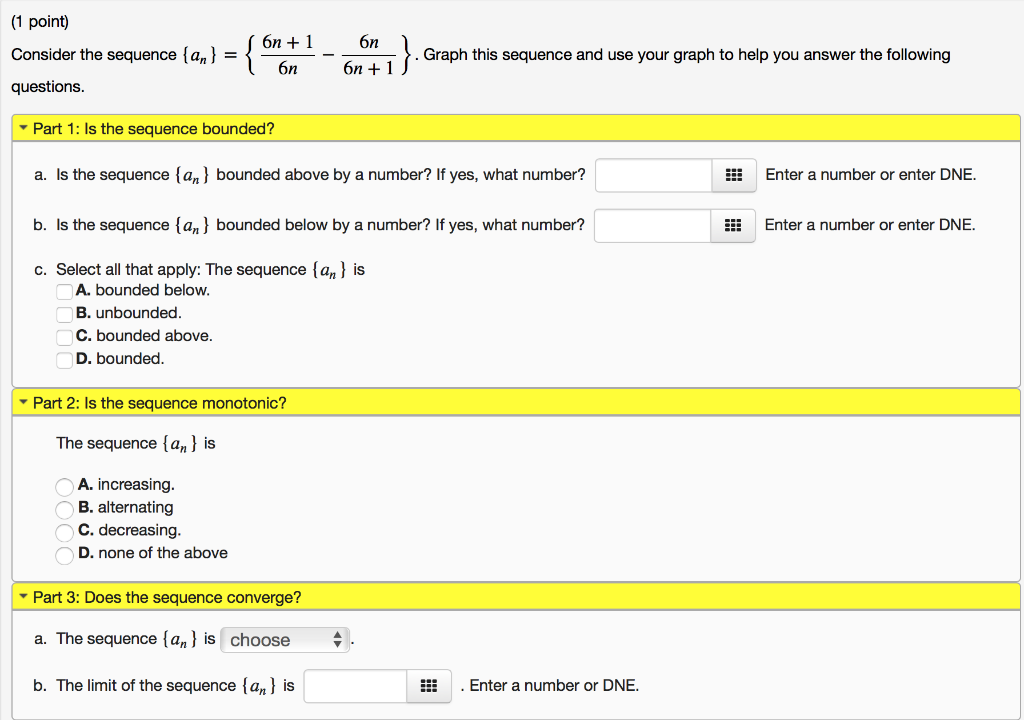Select radio A. increasing
1024x720 pixels.
coord(64,487)
